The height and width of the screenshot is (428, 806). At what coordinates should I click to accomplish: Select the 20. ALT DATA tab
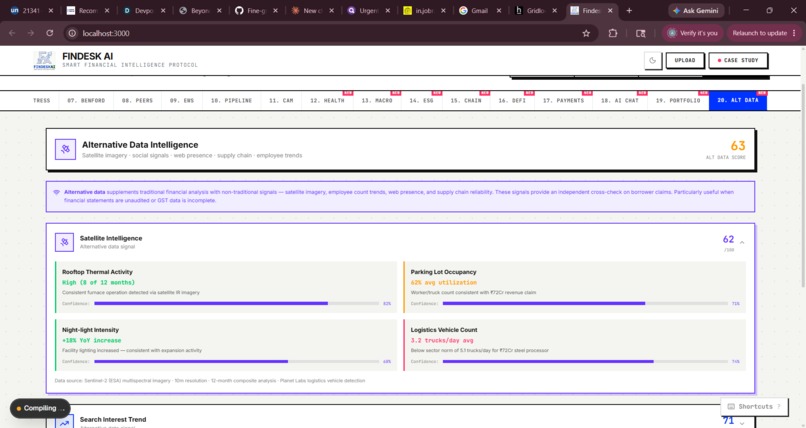738,101
